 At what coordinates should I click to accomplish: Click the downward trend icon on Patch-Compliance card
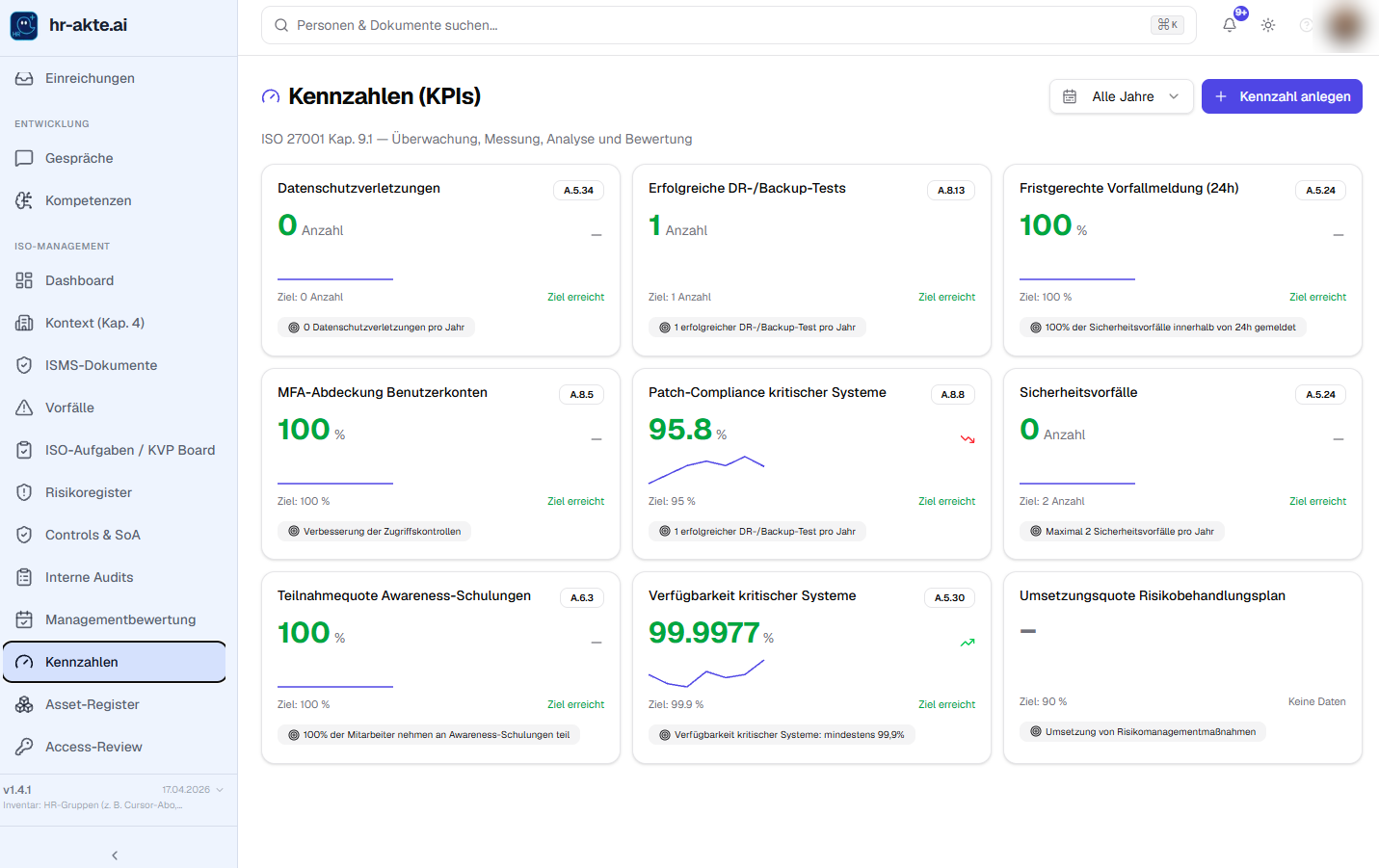pyautogui.click(x=968, y=439)
